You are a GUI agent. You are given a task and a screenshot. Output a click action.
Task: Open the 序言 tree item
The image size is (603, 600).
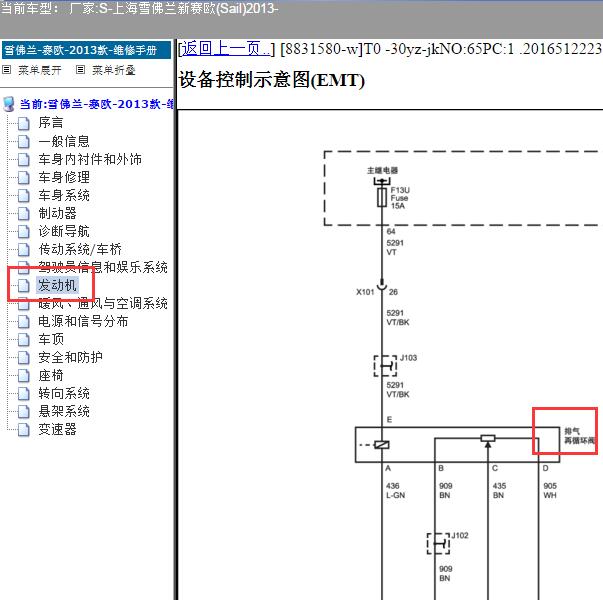click(x=50, y=123)
